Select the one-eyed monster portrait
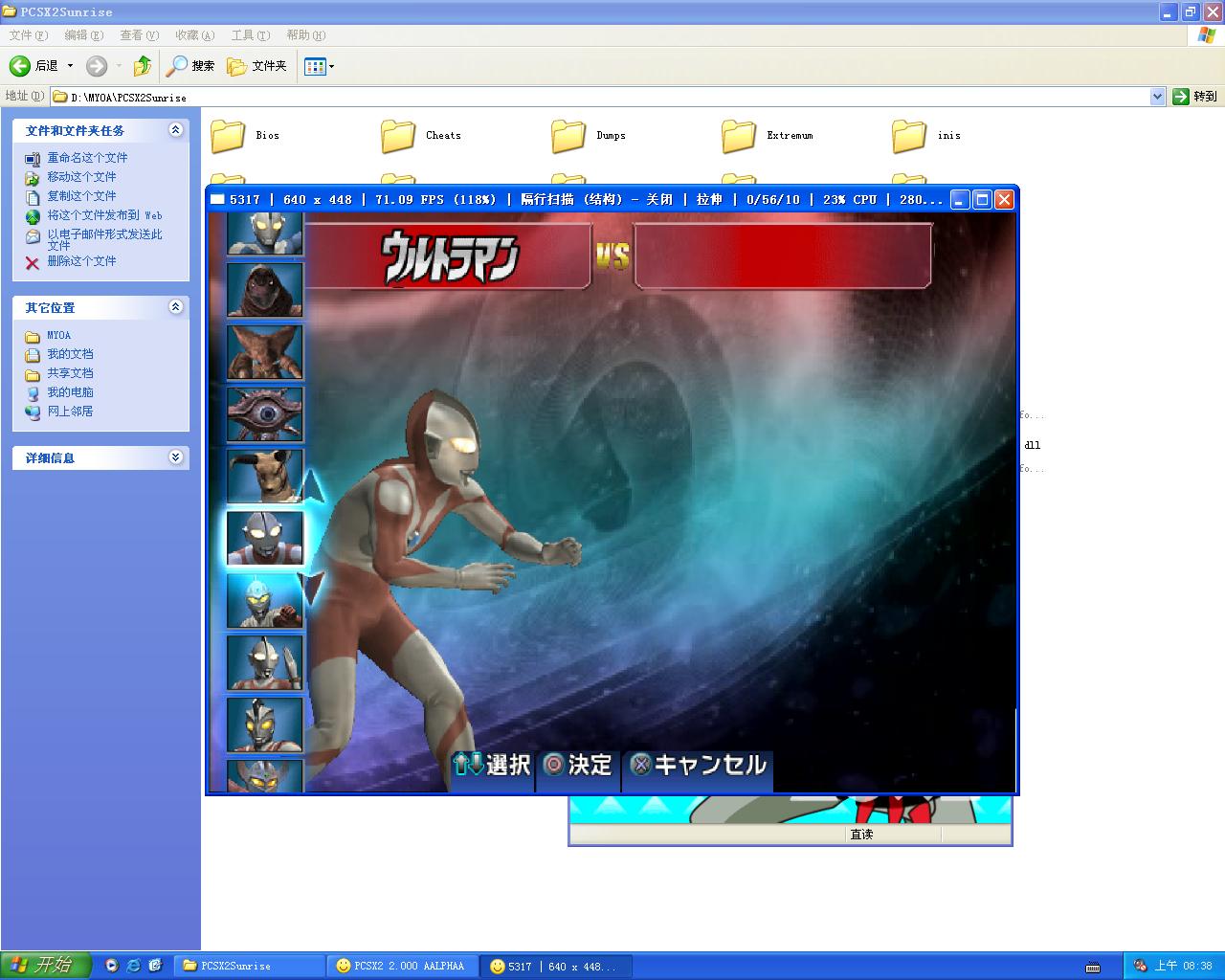Image resolution: width=1225 pixels, height=980 pixels. 265,414
